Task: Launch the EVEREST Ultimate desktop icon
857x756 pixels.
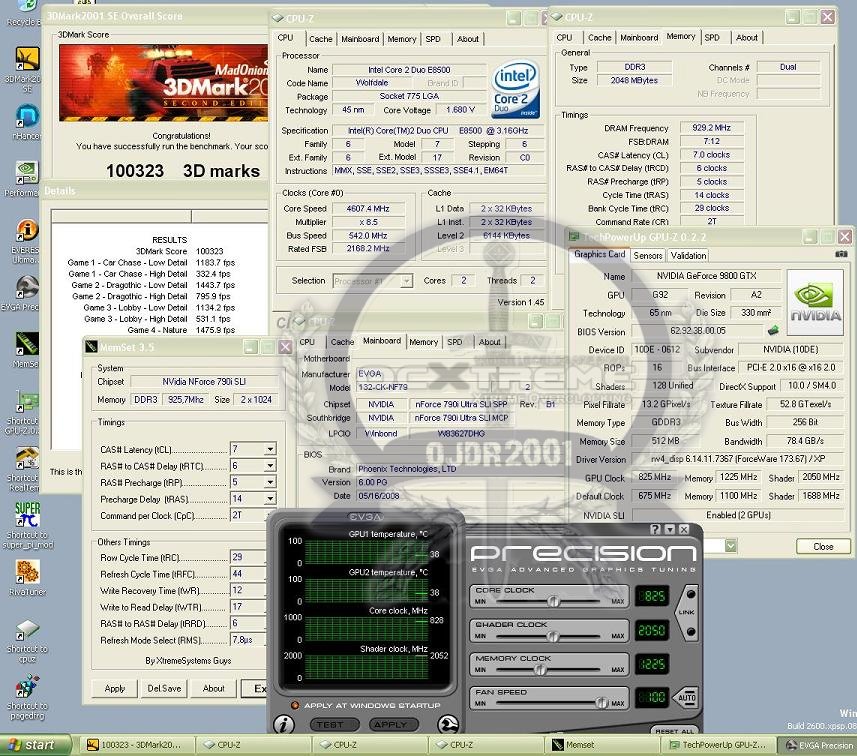Action: pyautogui.click(x=27, y=230)
